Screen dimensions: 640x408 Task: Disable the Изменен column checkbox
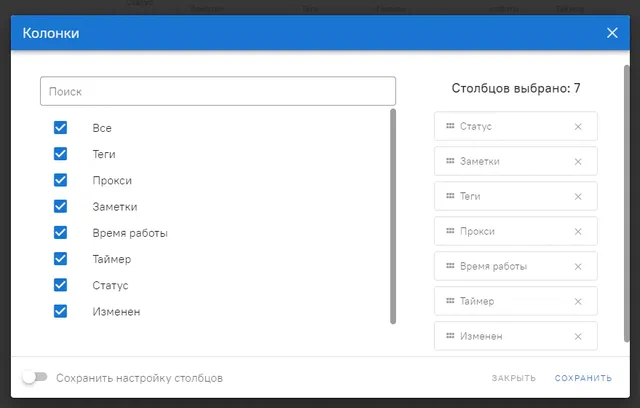pos(60,311)
